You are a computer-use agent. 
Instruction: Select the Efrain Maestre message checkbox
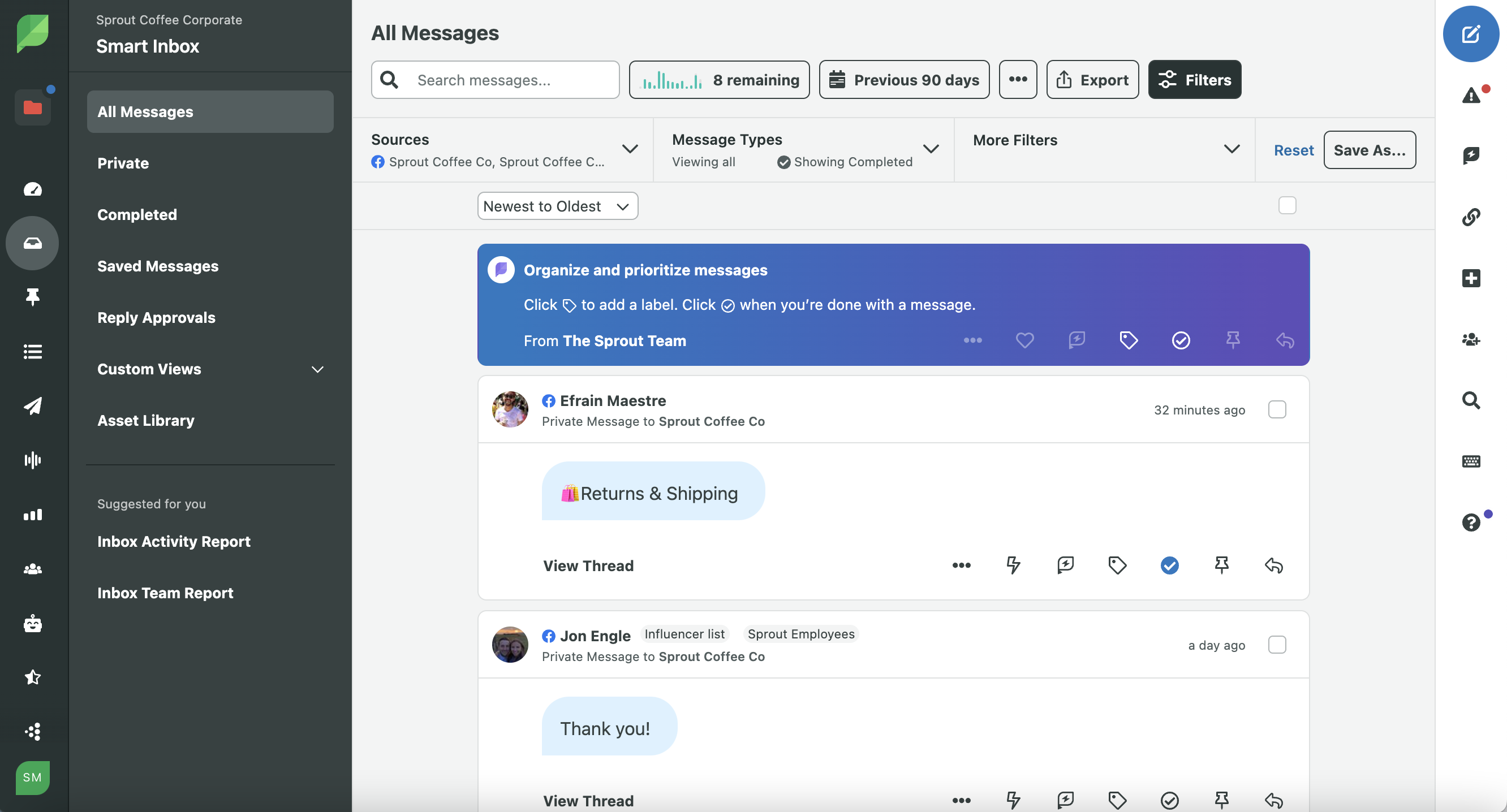[x=1277, y=409]
